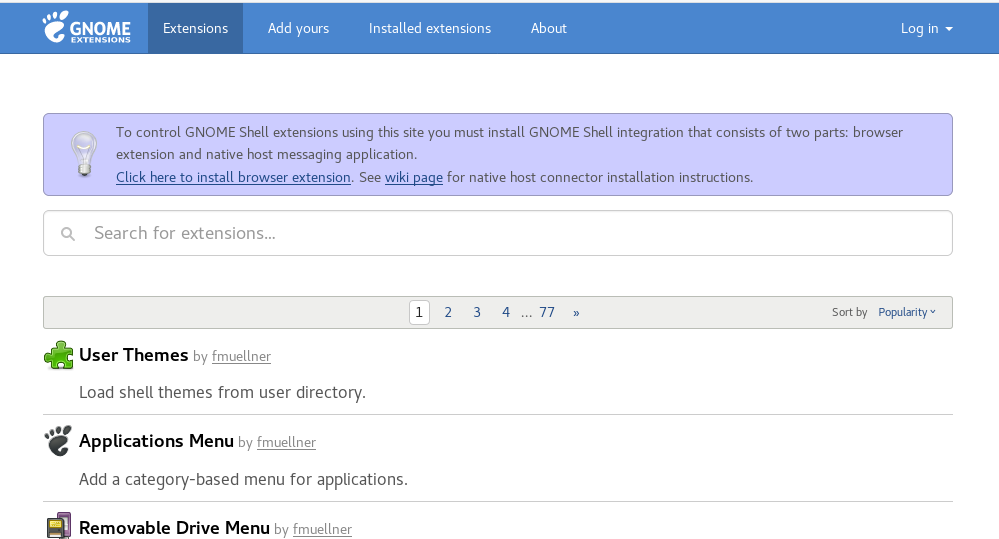Image resolution: width=999 pixels, height=539 pixels.
Task: Expand the Log in dropdown
Action: point(926,28)
